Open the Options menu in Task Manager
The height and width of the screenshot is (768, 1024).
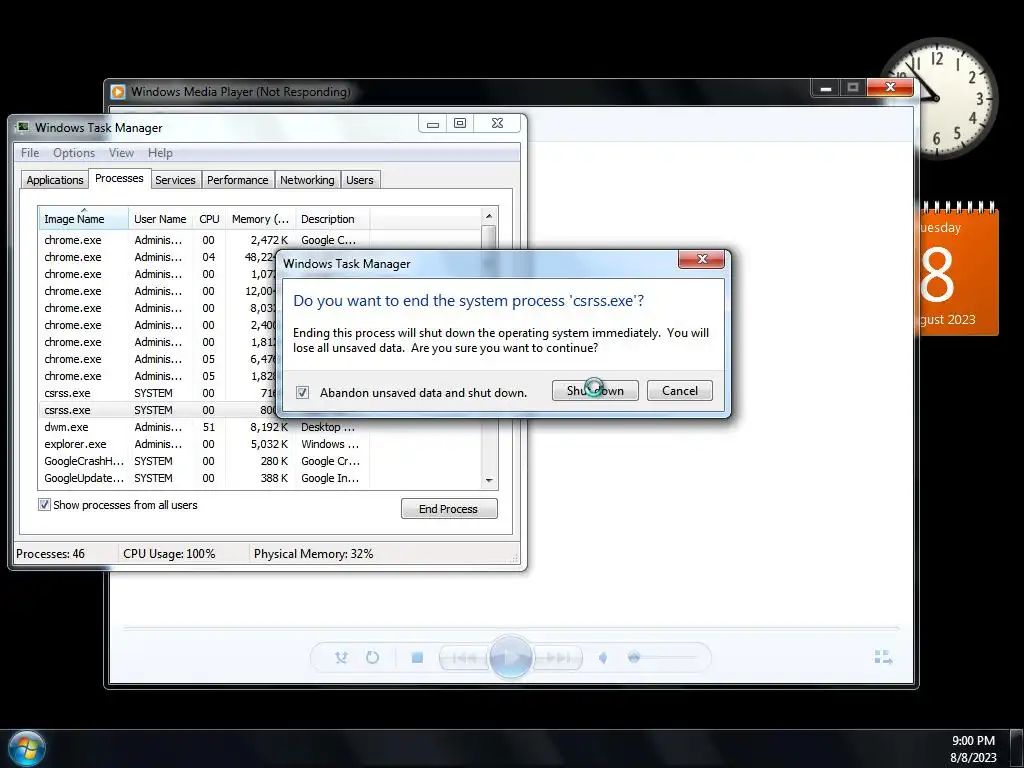tap(74, 153)
